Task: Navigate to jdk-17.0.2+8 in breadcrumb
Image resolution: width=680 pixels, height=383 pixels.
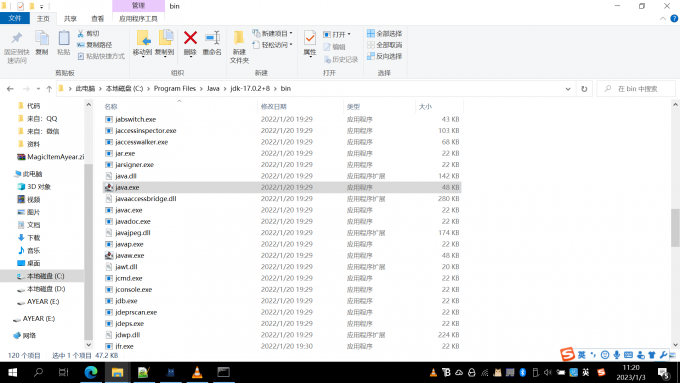Action: pyautogui.click(x=250, y=88)
